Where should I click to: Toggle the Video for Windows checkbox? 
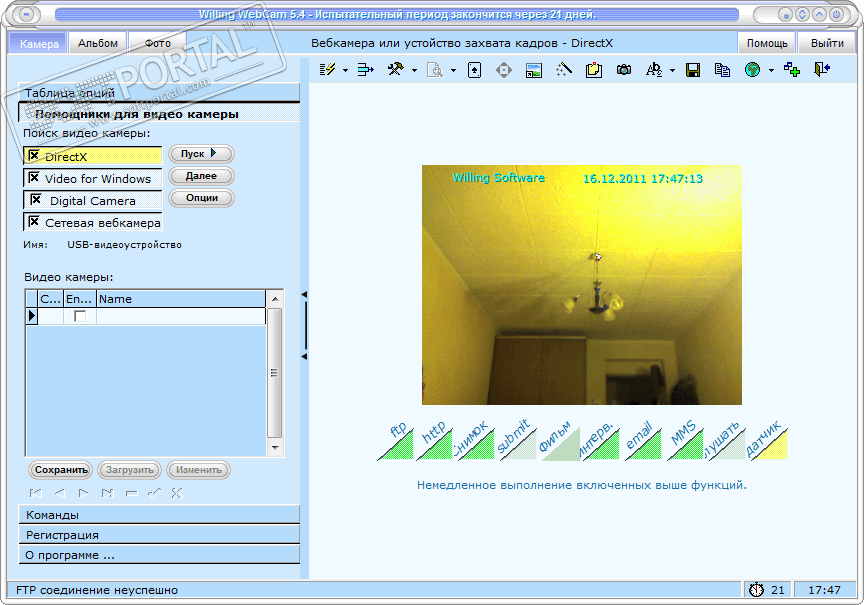pos(34,178)
